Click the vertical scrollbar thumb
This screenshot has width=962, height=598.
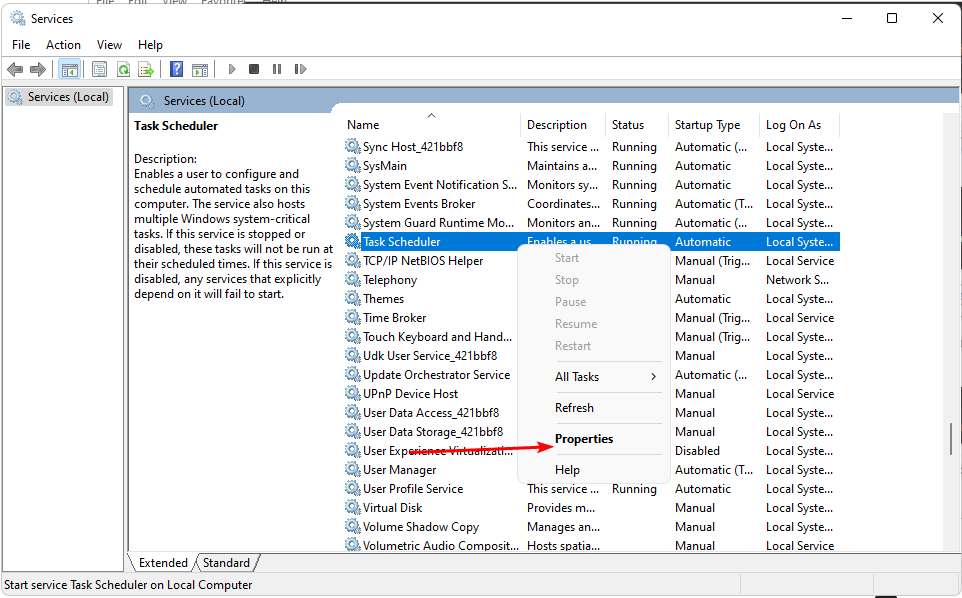coord(951,440)
